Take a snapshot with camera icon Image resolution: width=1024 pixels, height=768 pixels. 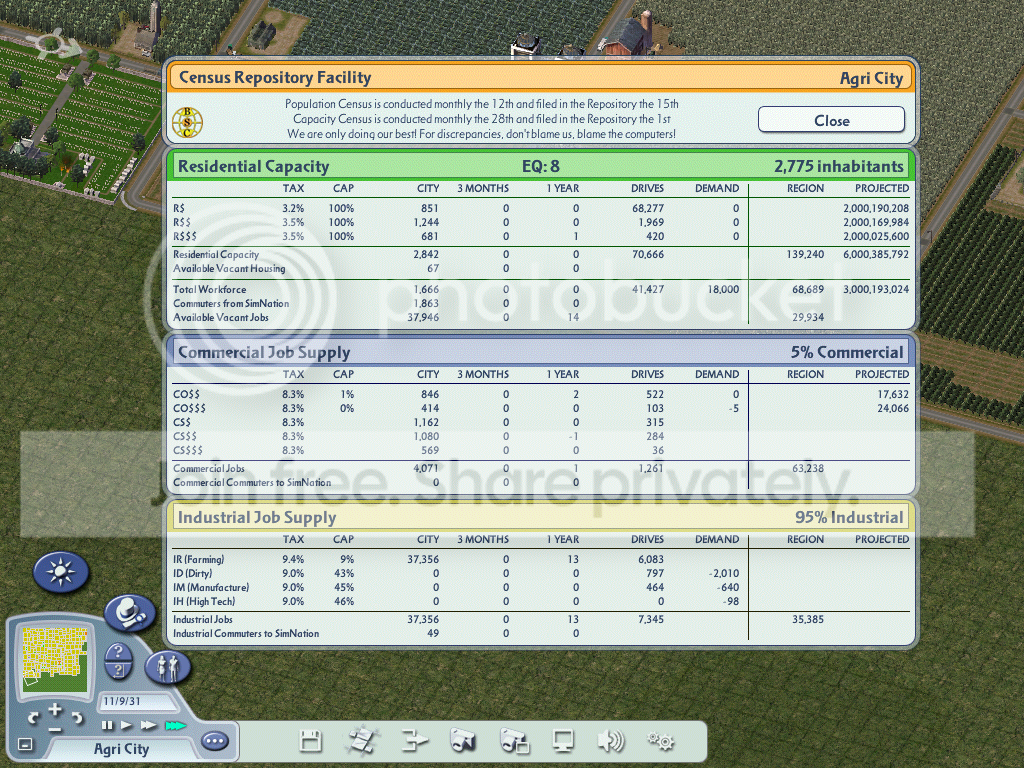click(463, 741)
